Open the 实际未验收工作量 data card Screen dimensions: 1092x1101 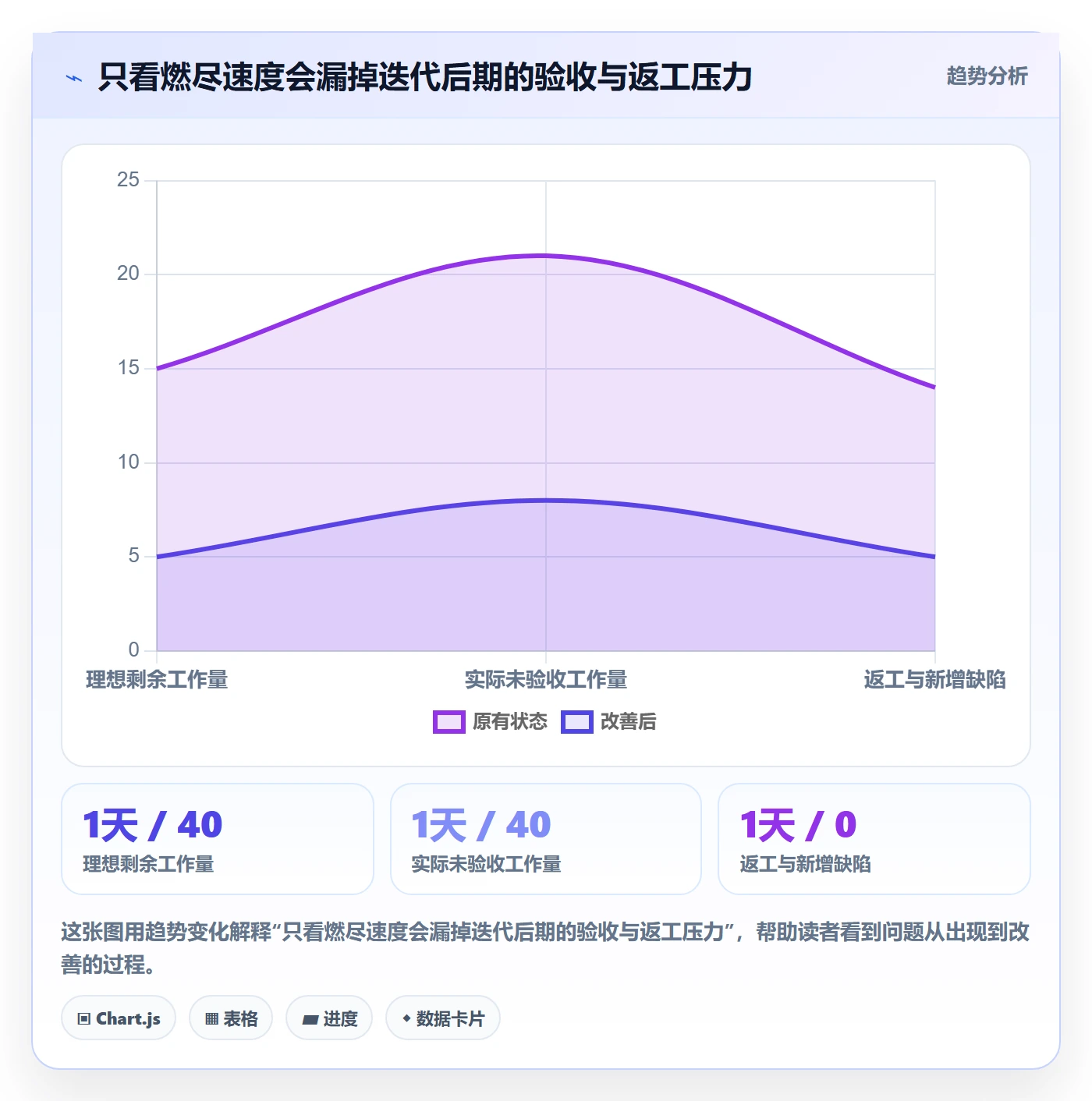[x=546, y=839]
